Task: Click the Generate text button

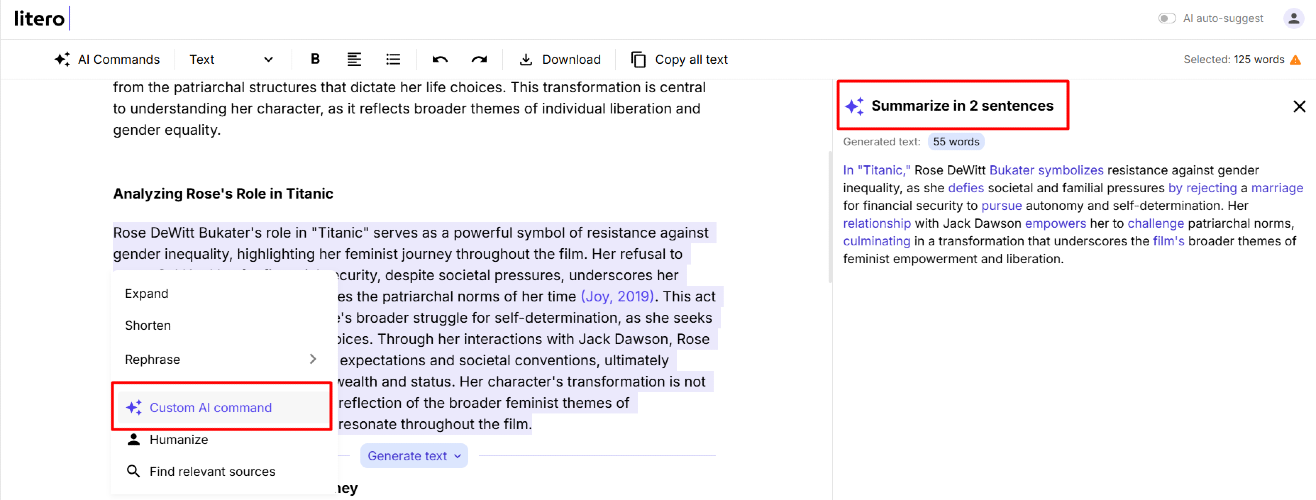Action: click(414, 456)
